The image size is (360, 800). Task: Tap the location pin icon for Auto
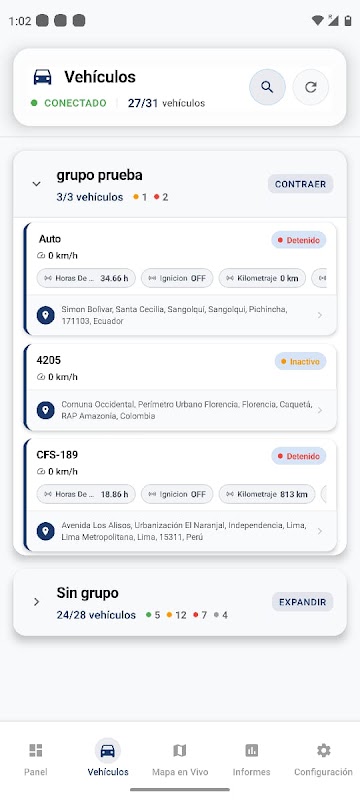[45, 315]
